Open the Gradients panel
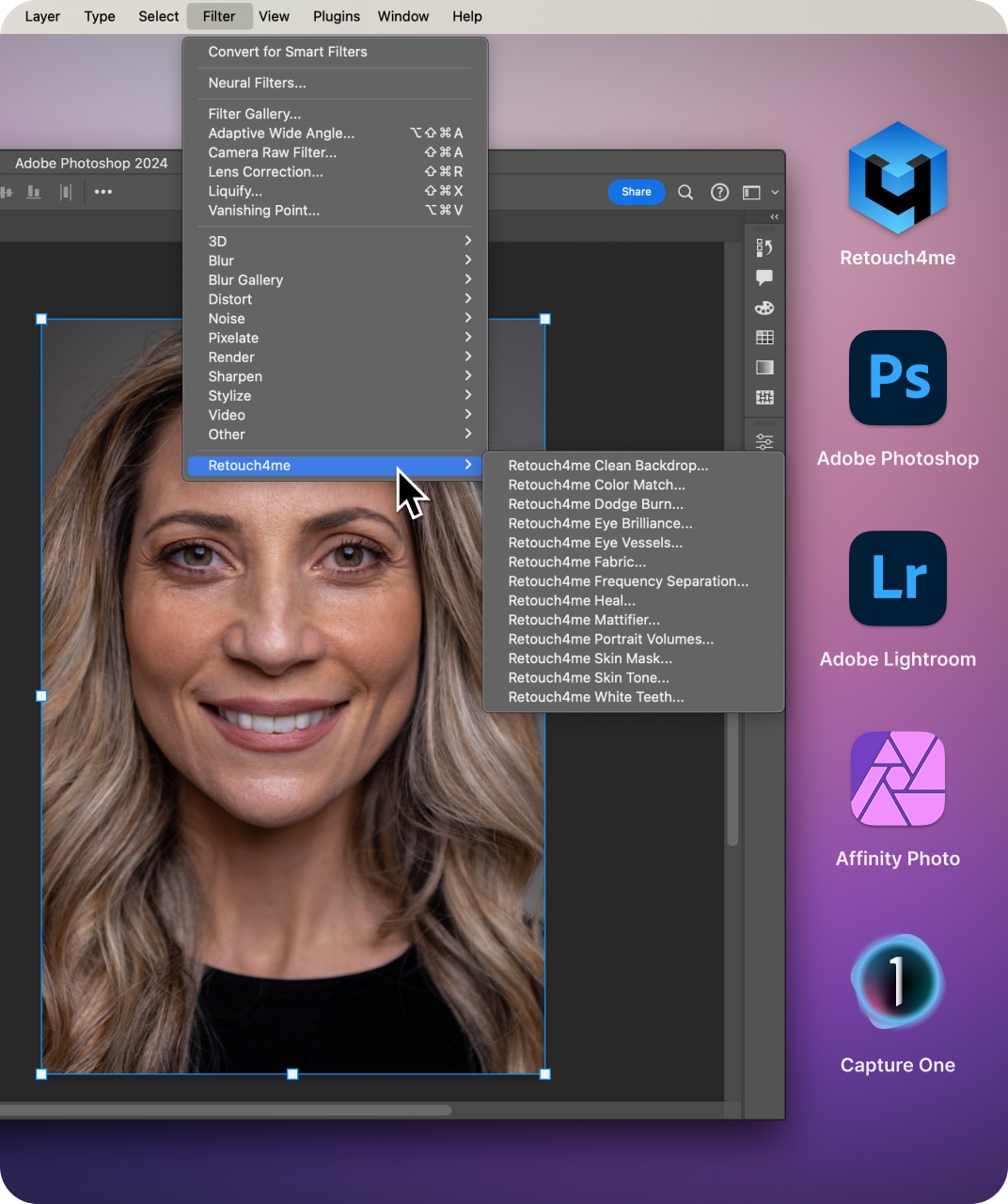 (x=764, y=367)
